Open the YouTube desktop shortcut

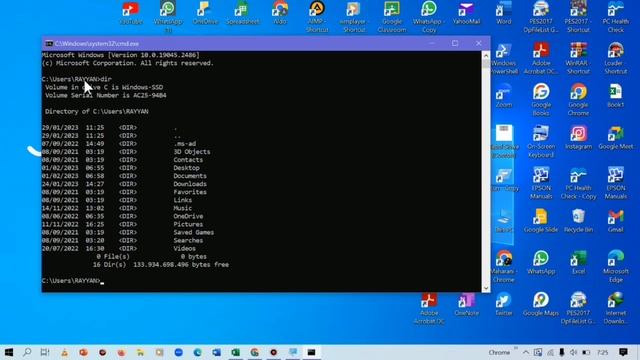click(x=131, y=13)
